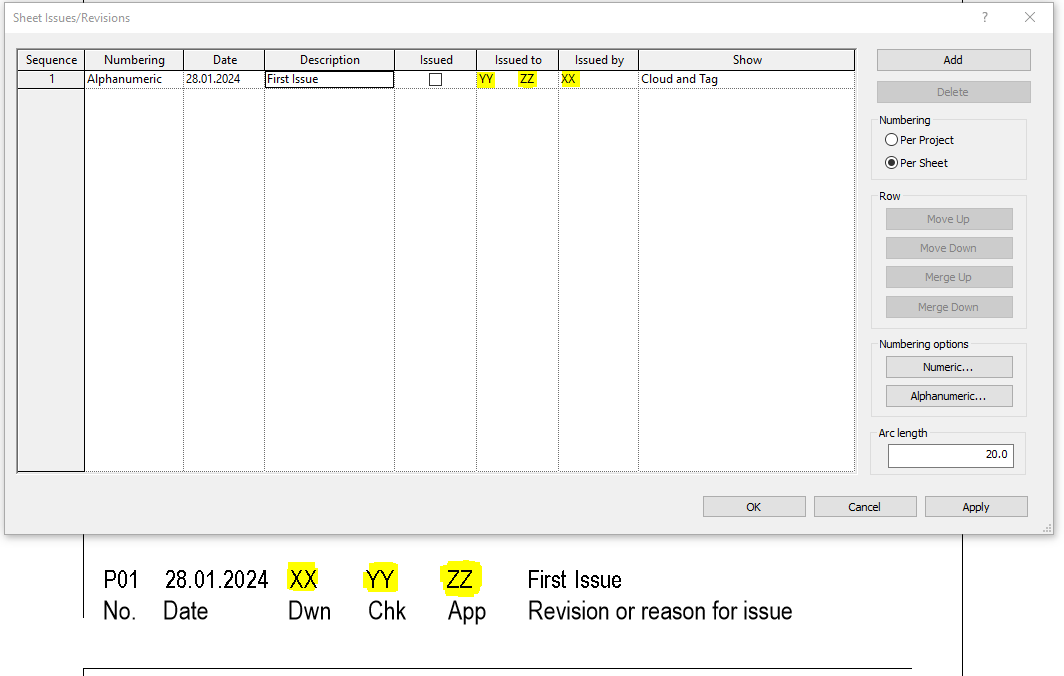Click Move Down in the Row section
This screenshot has width=1064, height=676.
pos(948,247)
